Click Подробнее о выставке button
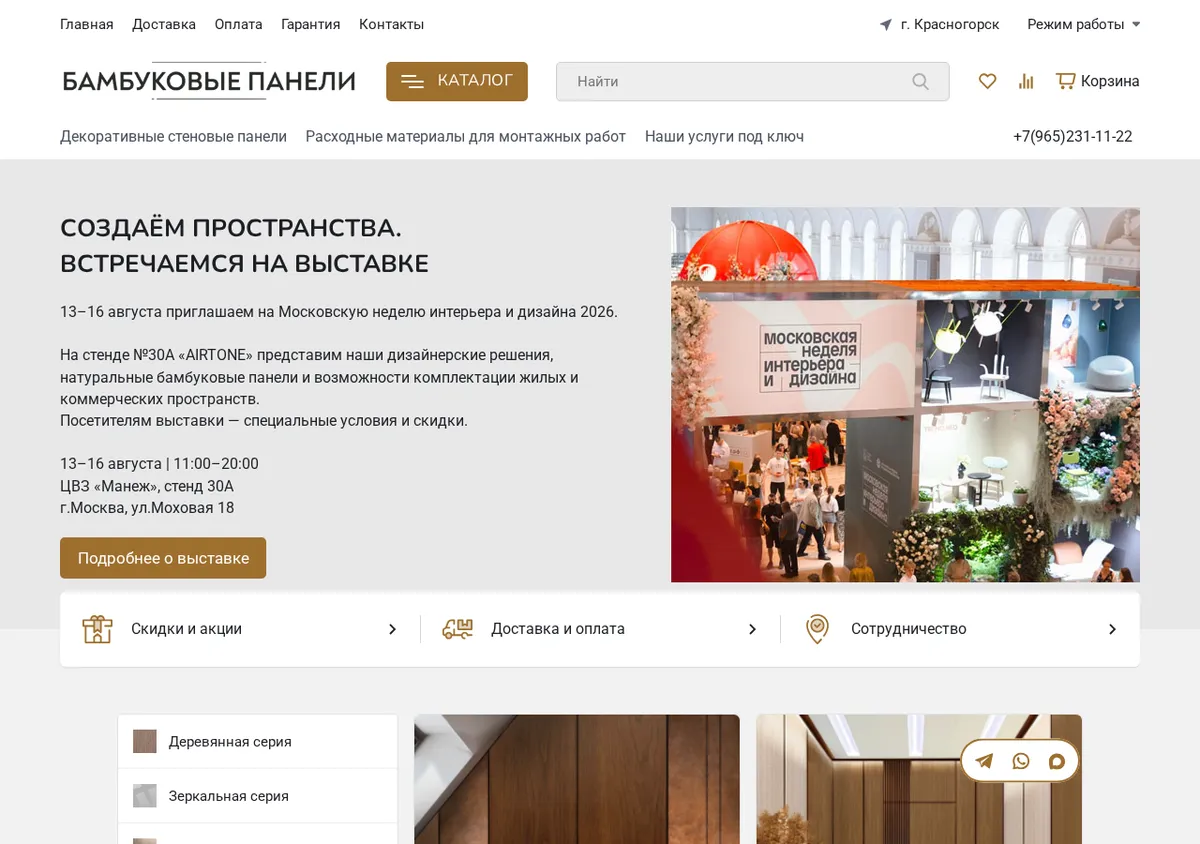 click(x=163, y=558)
